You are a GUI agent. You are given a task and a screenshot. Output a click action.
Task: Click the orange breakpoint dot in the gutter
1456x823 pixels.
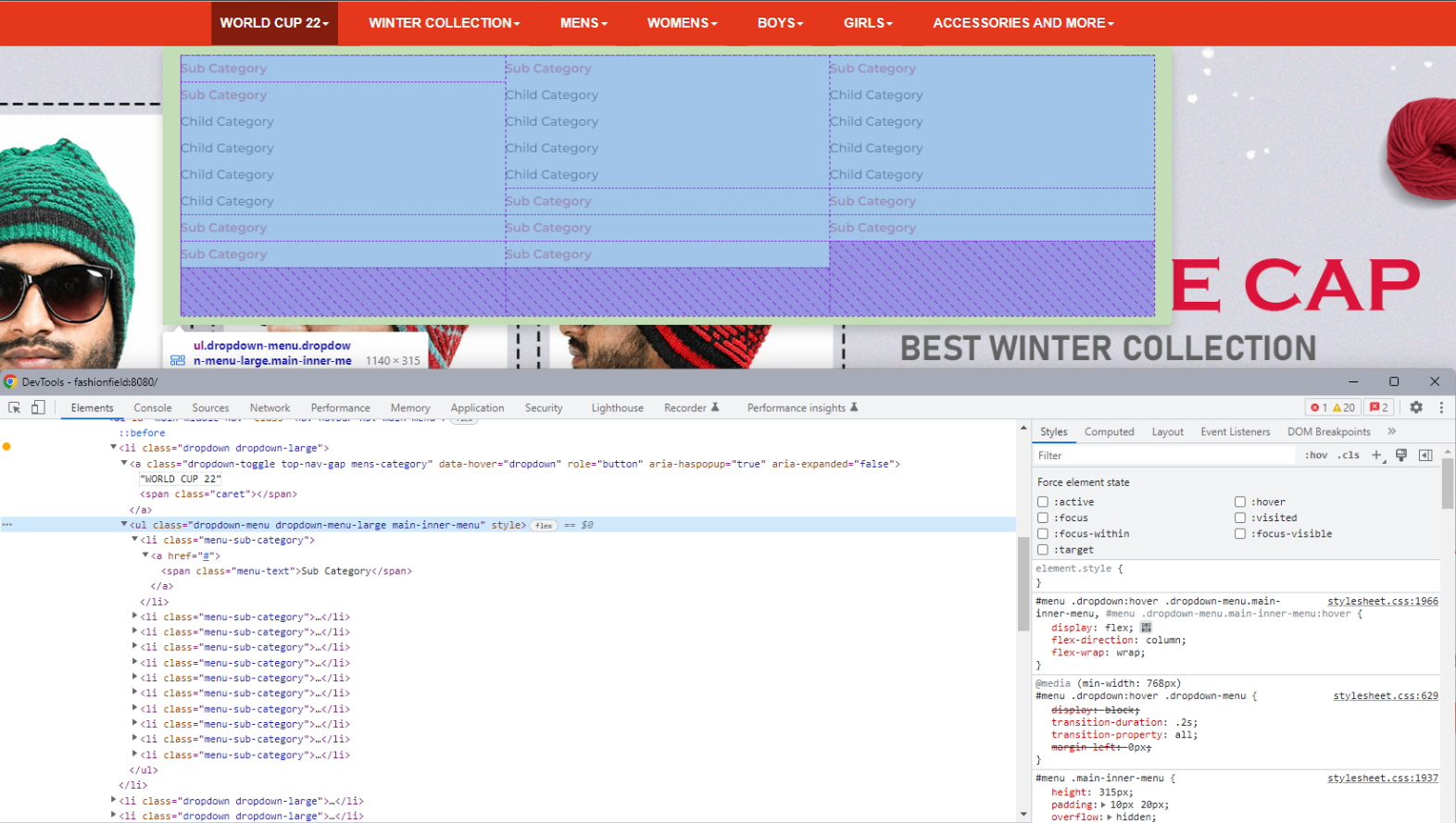(6, 446)
